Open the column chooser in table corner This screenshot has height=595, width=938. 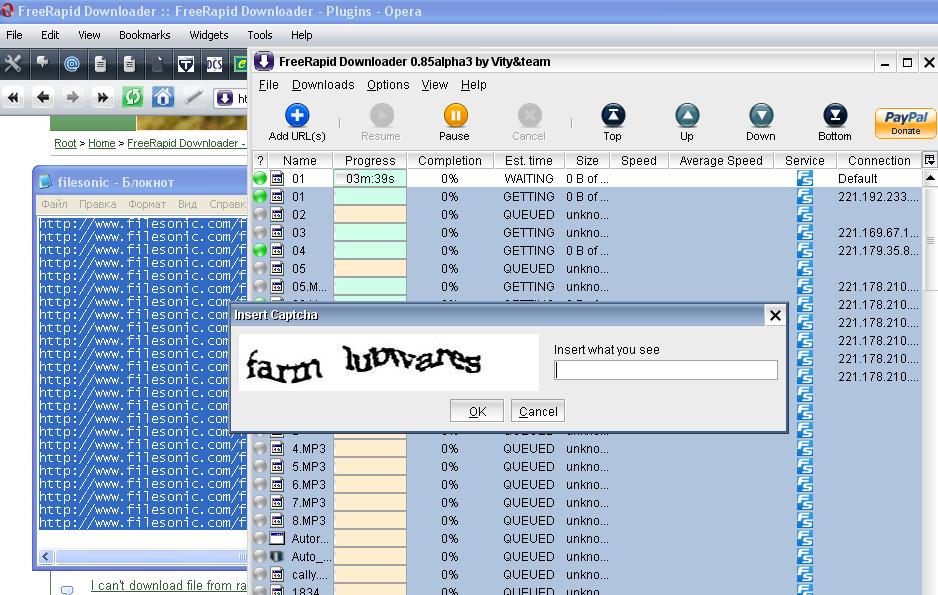(x=929, y=160)
